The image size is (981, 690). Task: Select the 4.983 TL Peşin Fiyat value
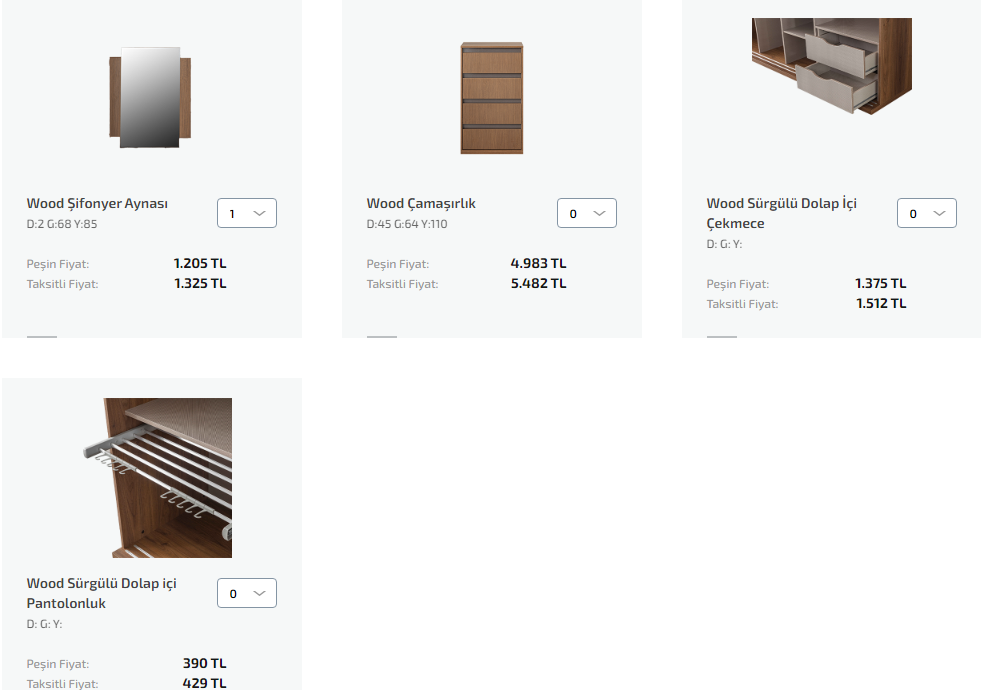click(539, 263)
